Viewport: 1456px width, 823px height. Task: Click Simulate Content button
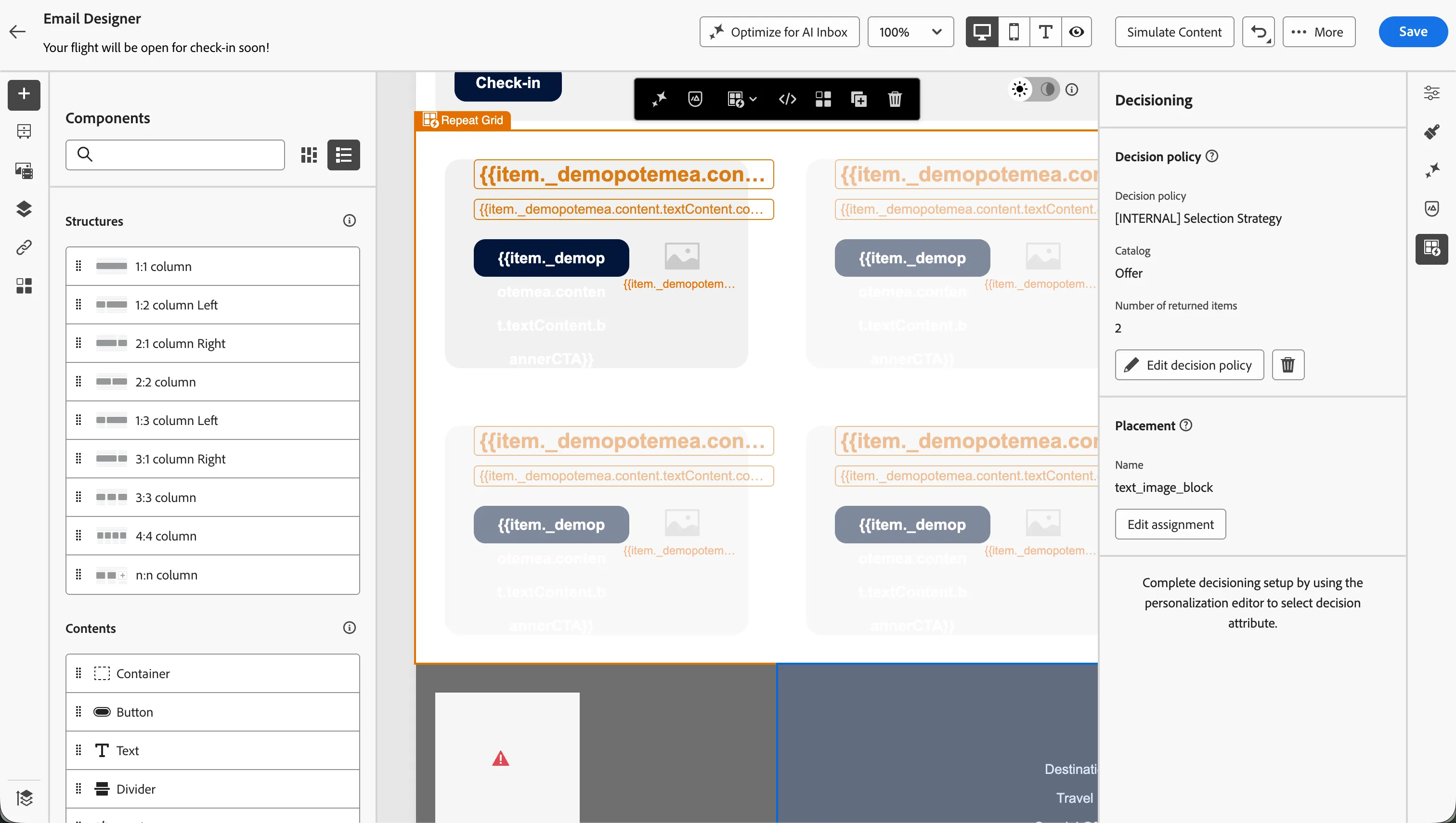pos(1174,32)
